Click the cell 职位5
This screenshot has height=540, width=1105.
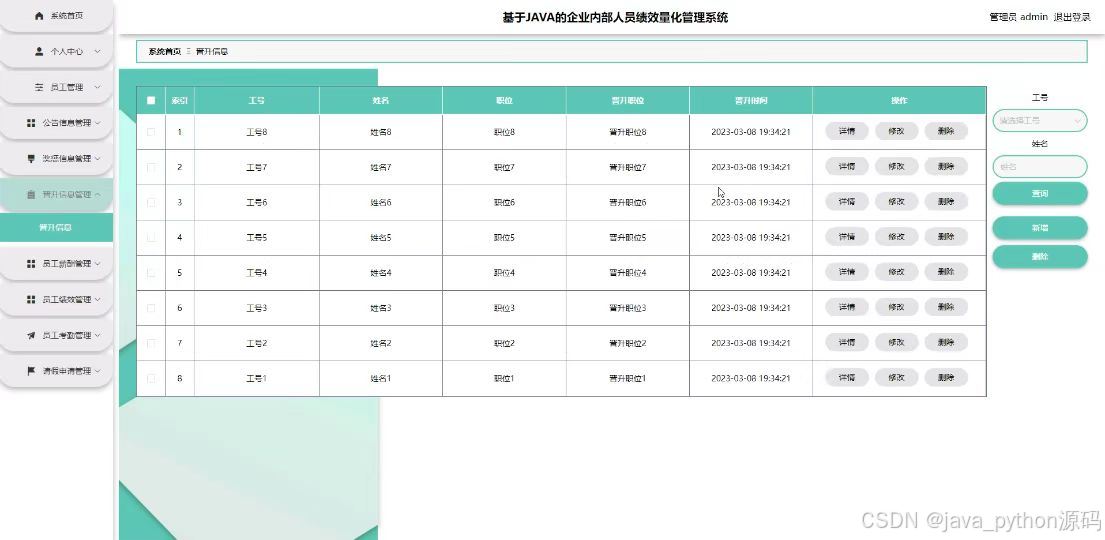click(504, 238)
